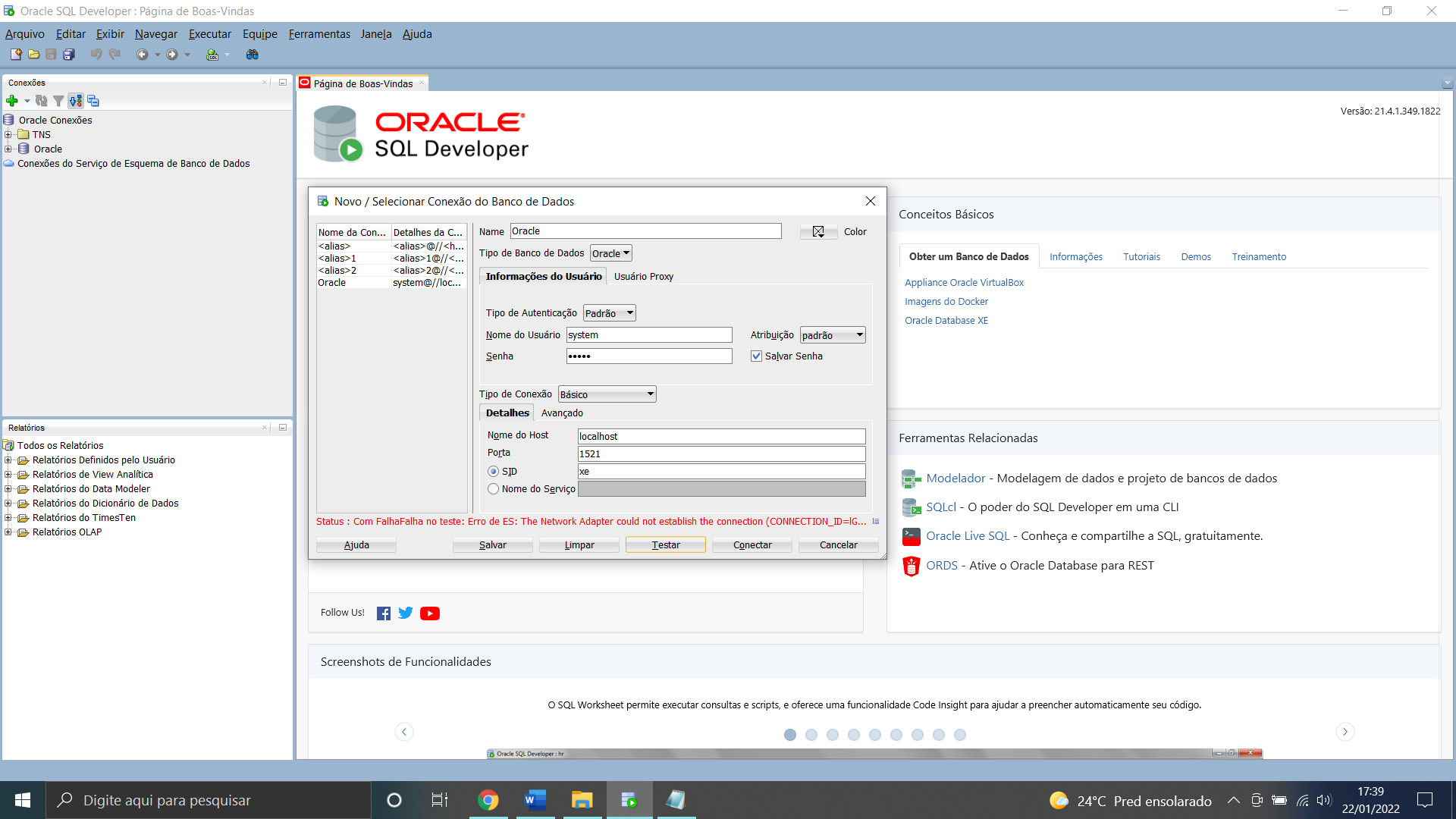Open the Windows Start menu
1456x819 pixels.
23,800
